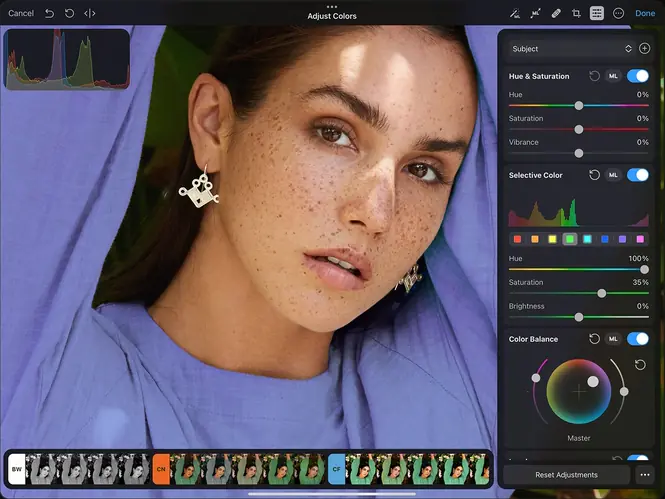Open the more options ellipsis in top toolbar
Viewport: 665px width, 499px height.
618,14
